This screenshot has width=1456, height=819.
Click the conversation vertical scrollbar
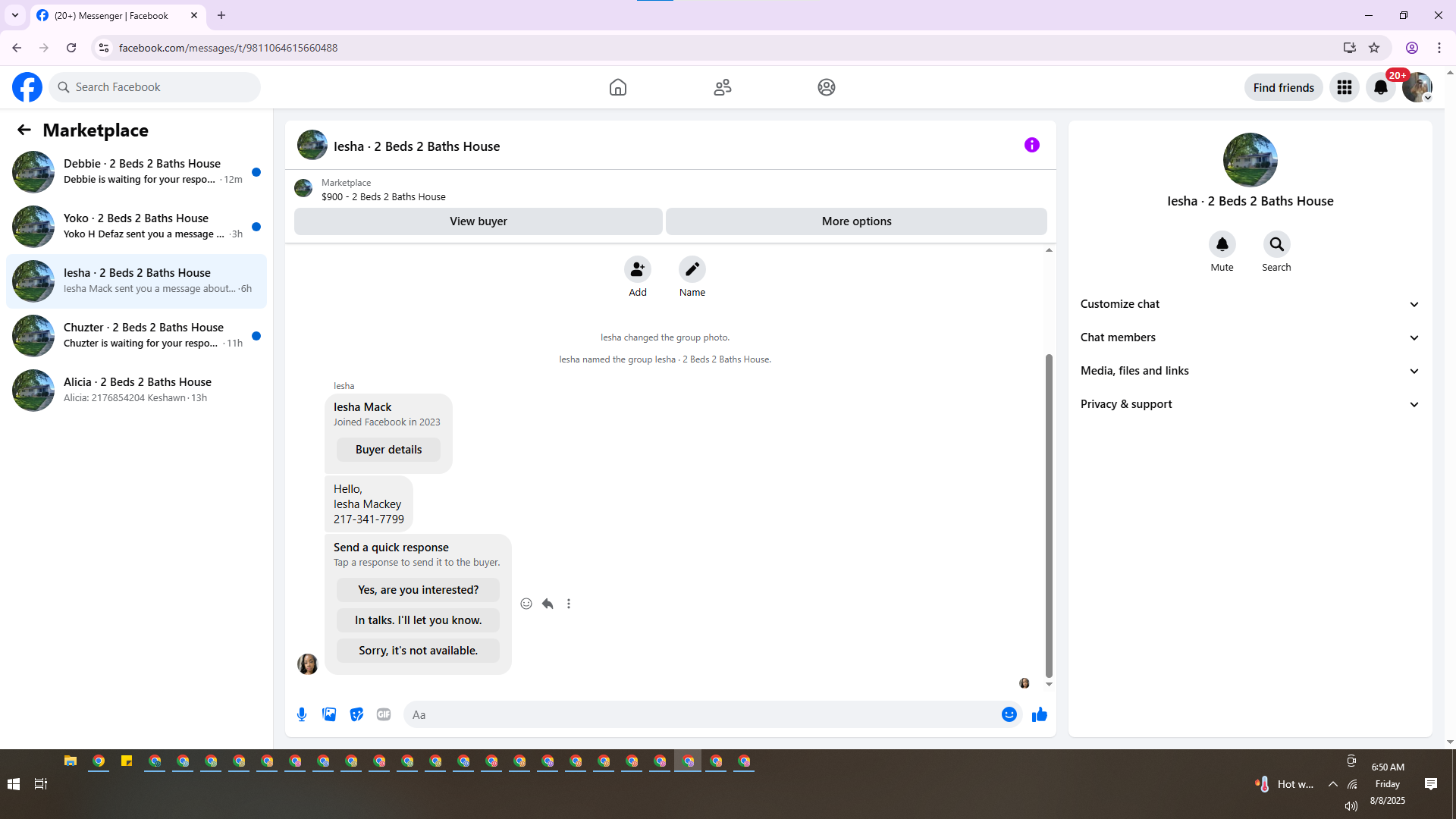1049,516
